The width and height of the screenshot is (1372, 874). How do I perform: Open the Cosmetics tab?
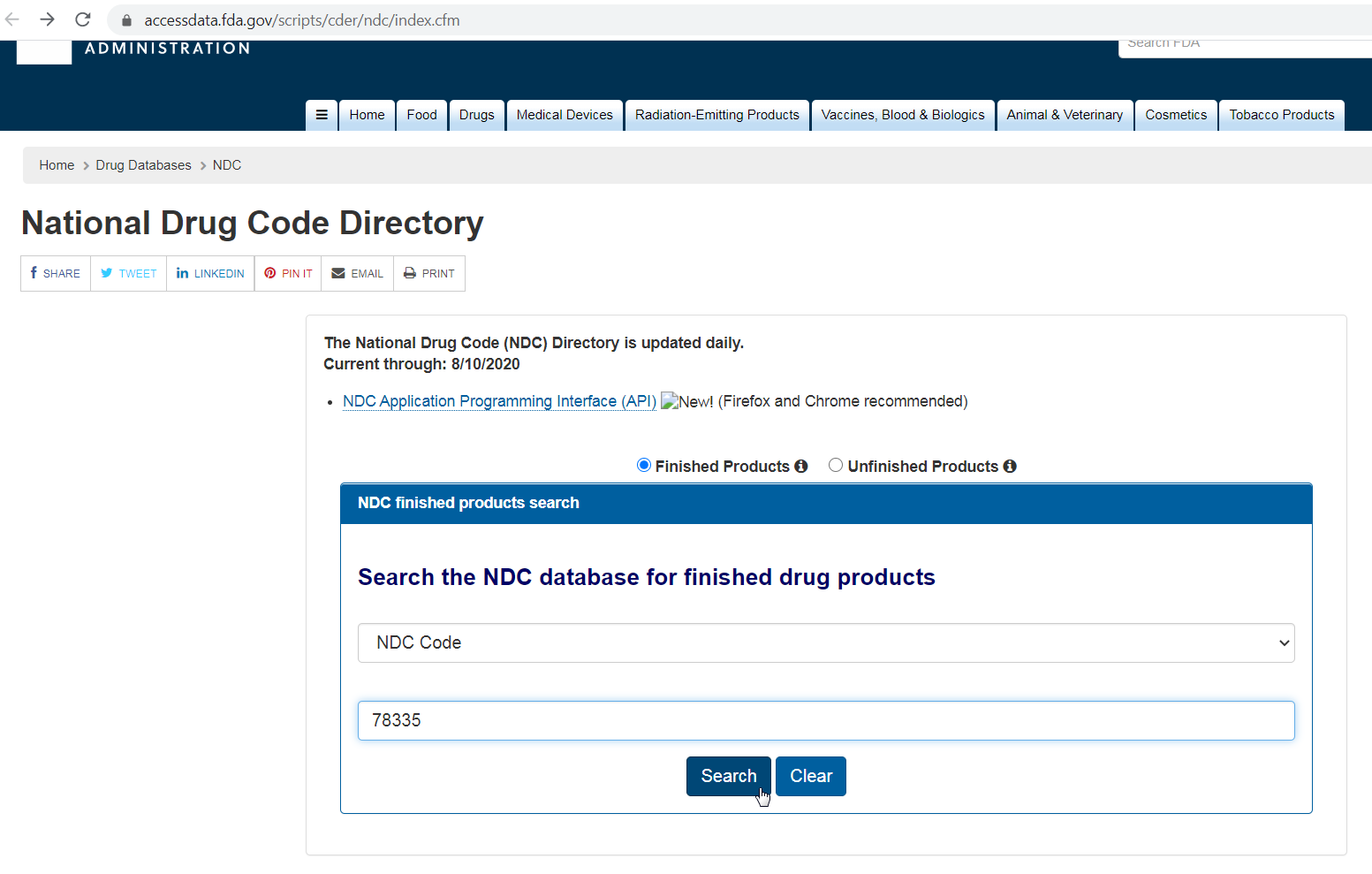tap(1176, 115)
